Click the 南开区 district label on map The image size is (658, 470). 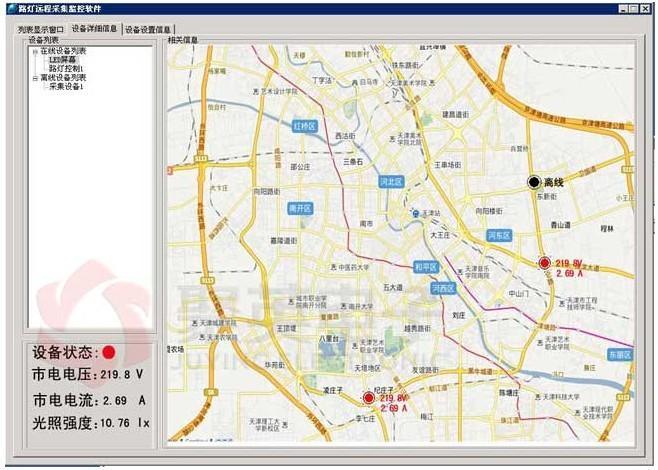point(300,209)
